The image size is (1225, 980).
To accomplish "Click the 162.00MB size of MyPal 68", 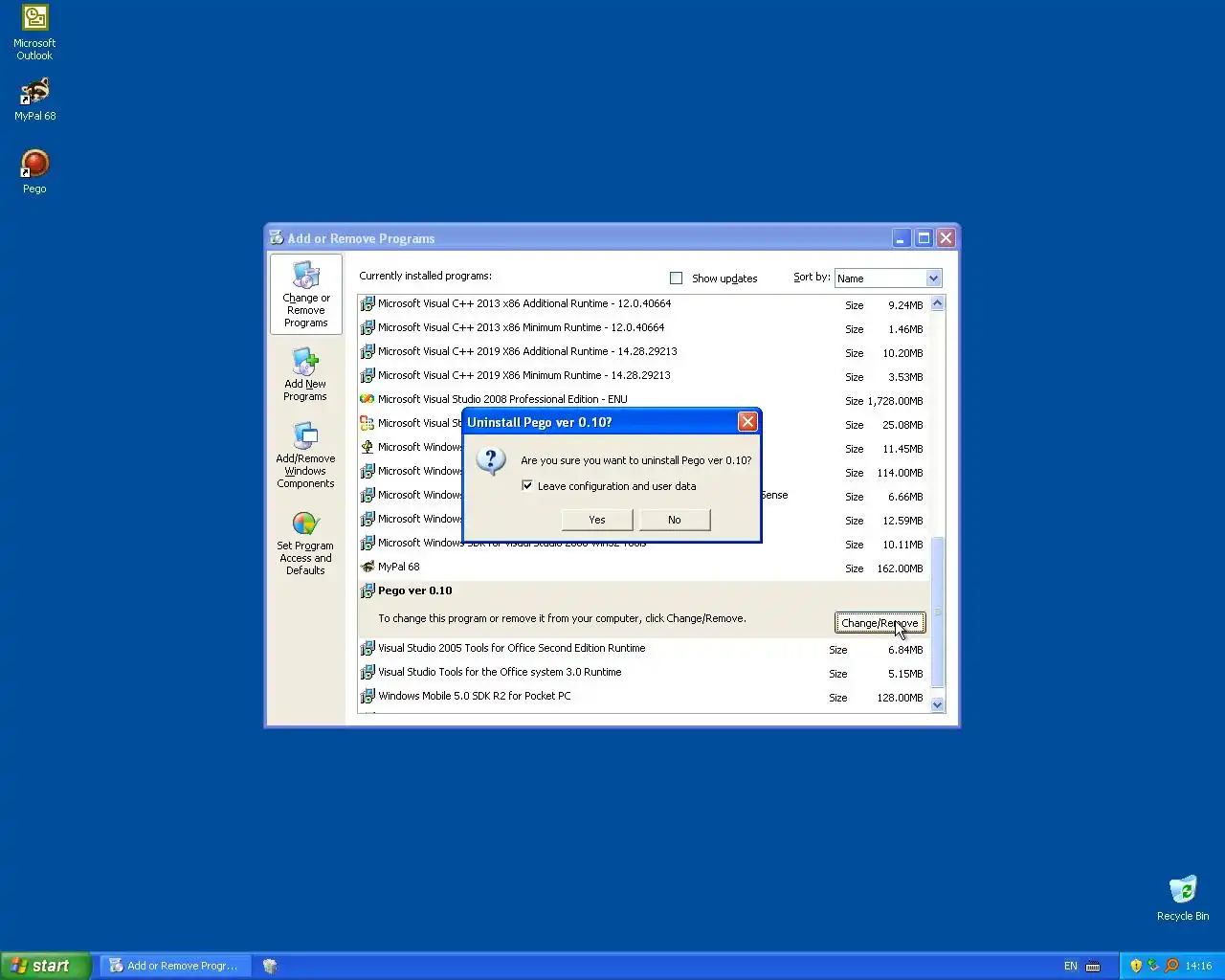I will (900, 568).
